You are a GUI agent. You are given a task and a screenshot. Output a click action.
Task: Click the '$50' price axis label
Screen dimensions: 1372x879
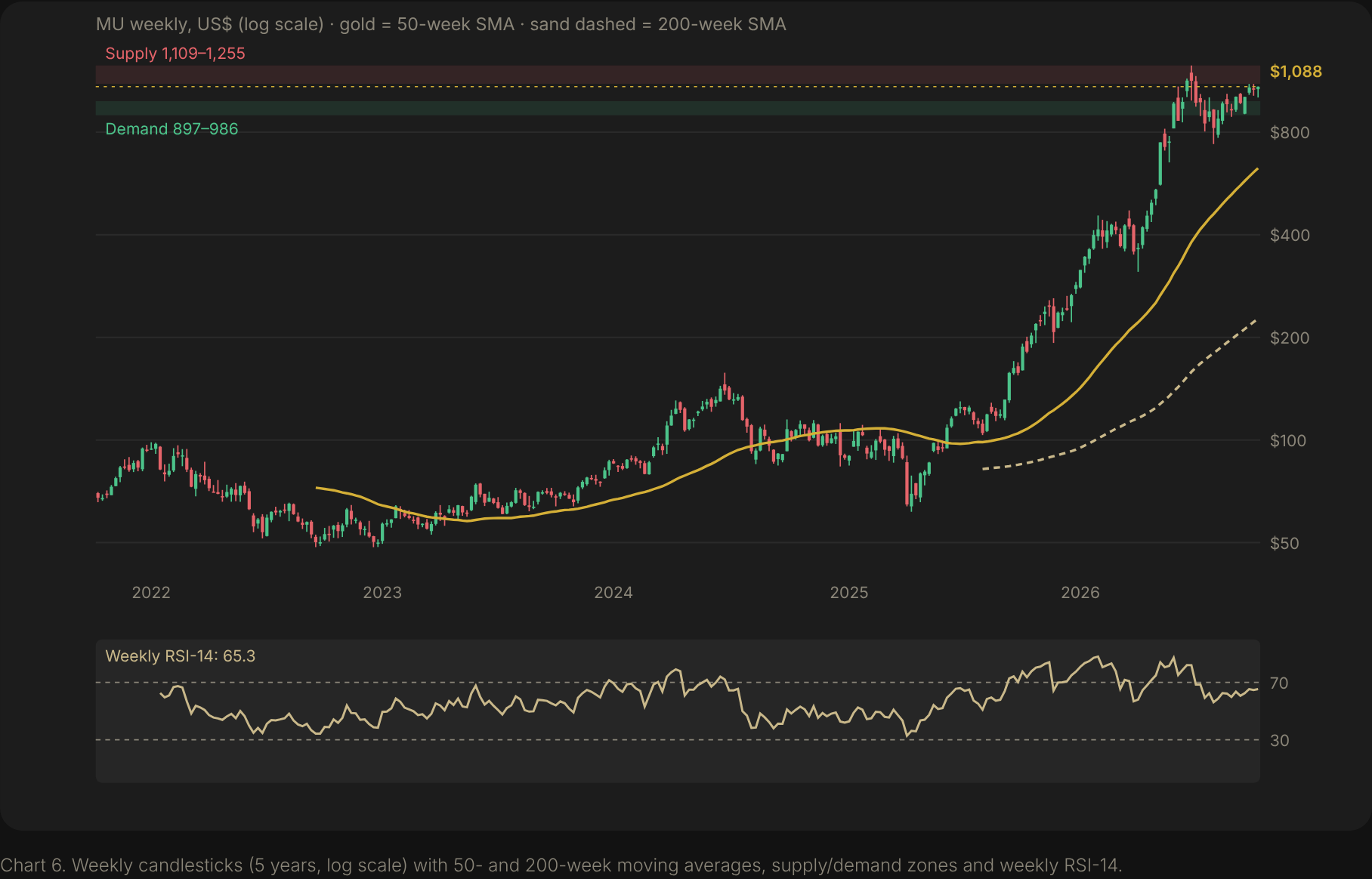click(x=1284, y=544)
